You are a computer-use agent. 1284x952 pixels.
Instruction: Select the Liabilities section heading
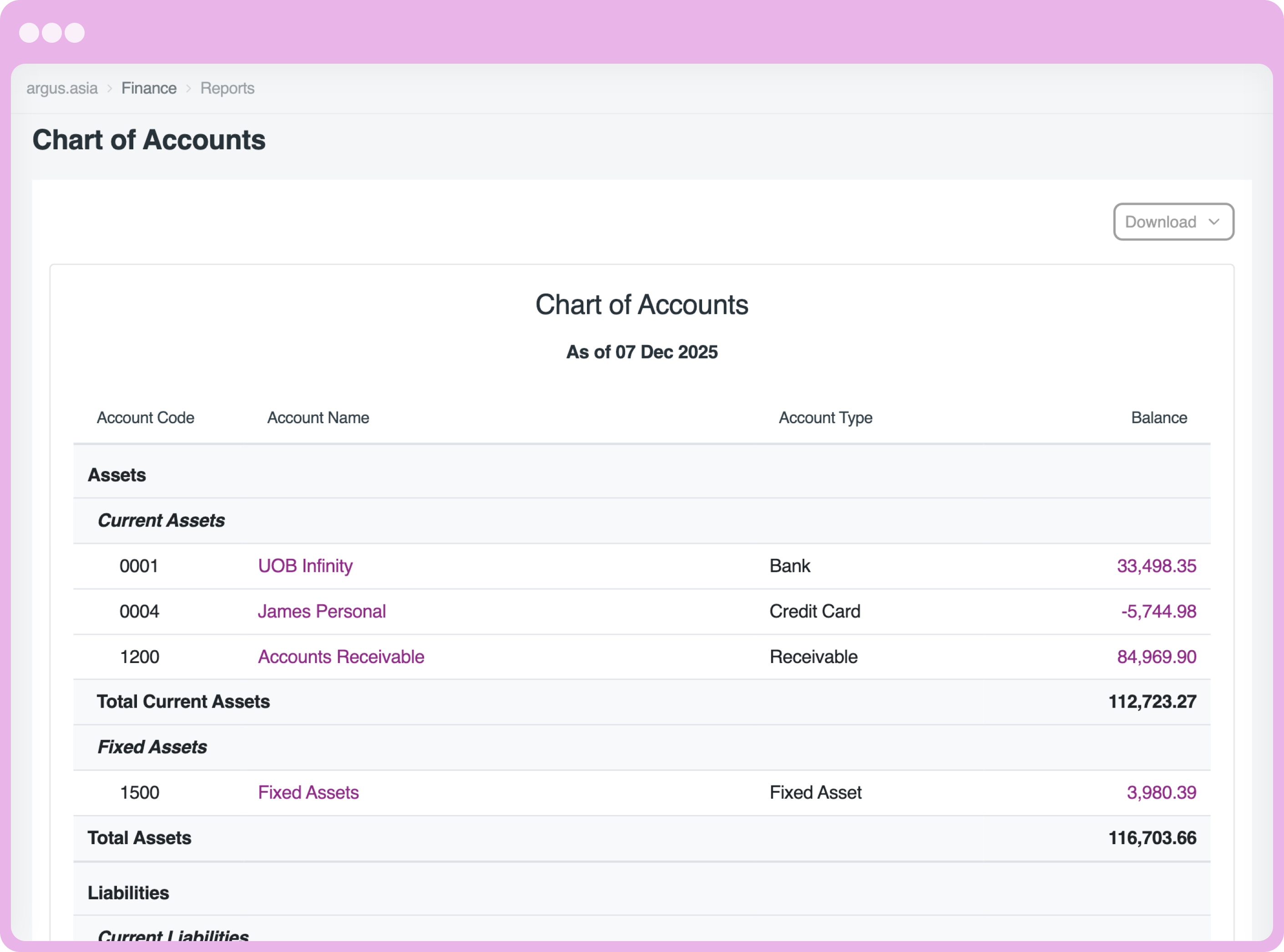(x=128, y=893)
